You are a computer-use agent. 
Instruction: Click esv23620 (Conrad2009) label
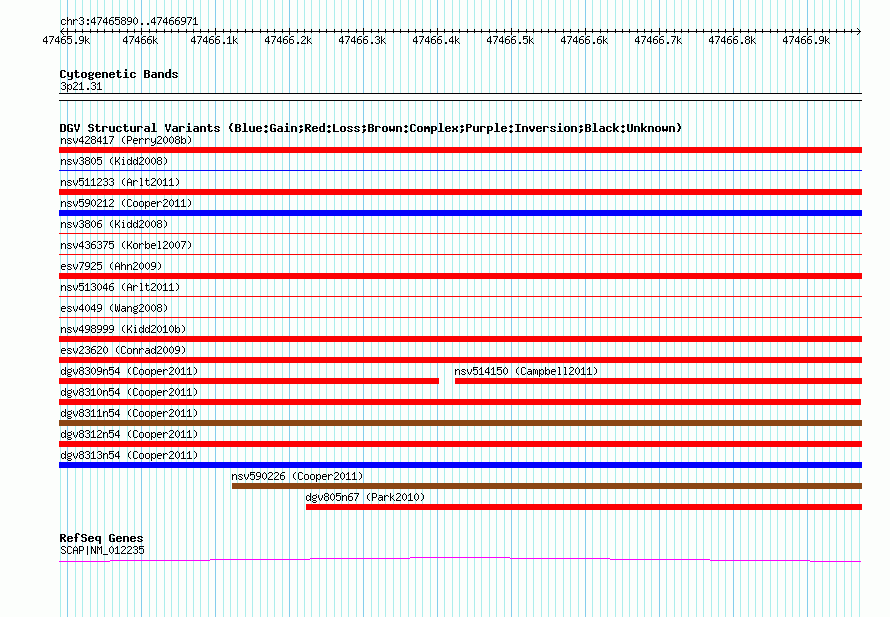123,350
